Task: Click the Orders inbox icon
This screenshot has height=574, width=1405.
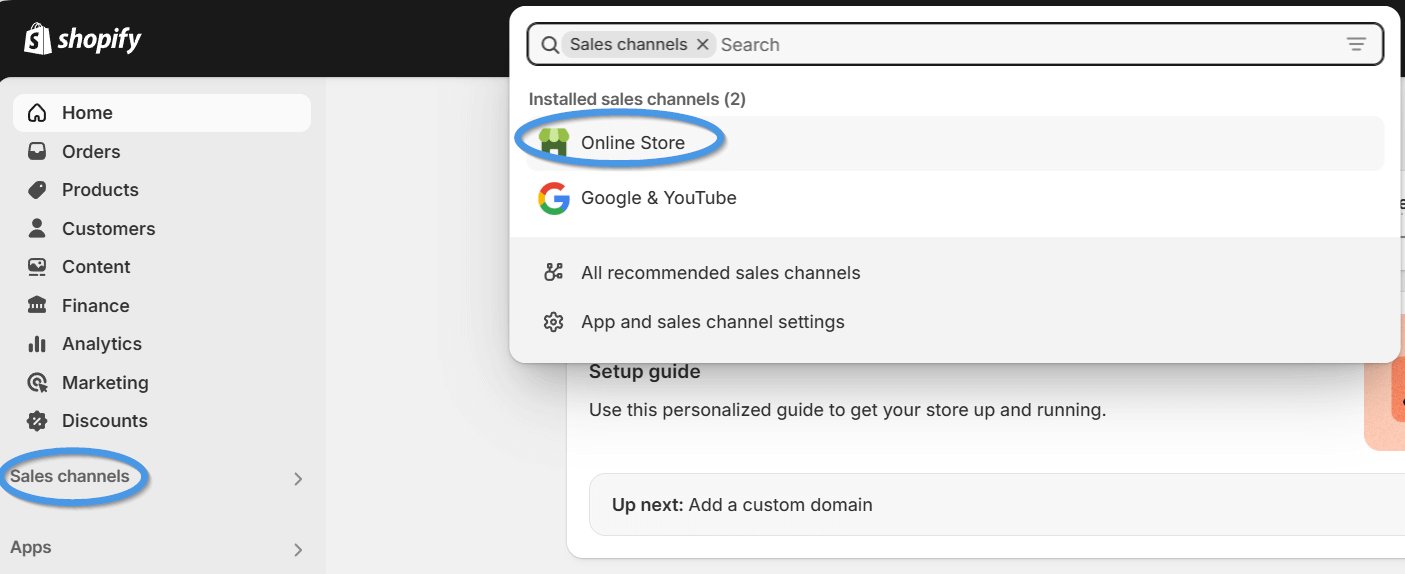Action: 37,152
